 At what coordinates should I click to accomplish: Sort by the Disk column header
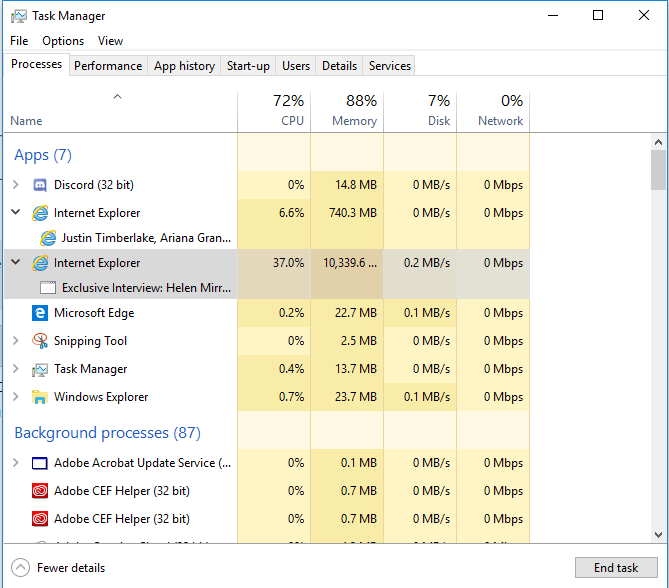[420, 111]
